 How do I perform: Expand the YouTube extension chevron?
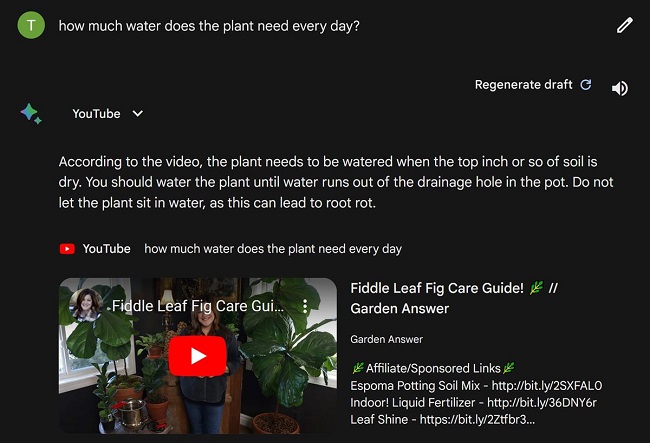coord(138,114)
